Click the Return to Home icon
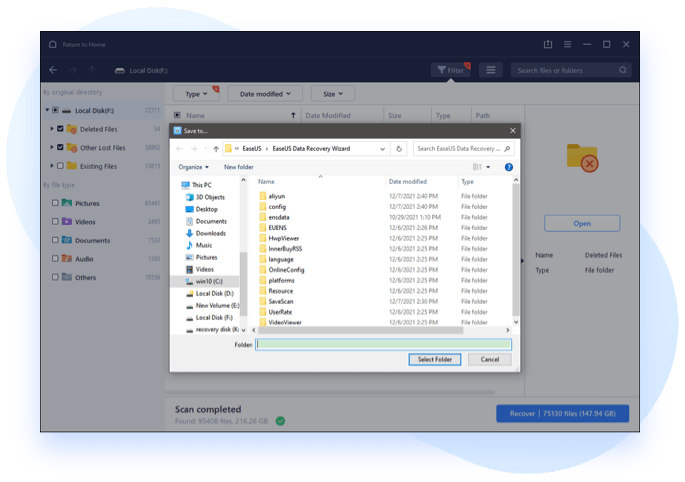The width and height of the screenshot is (685, 482). point(53,44)
